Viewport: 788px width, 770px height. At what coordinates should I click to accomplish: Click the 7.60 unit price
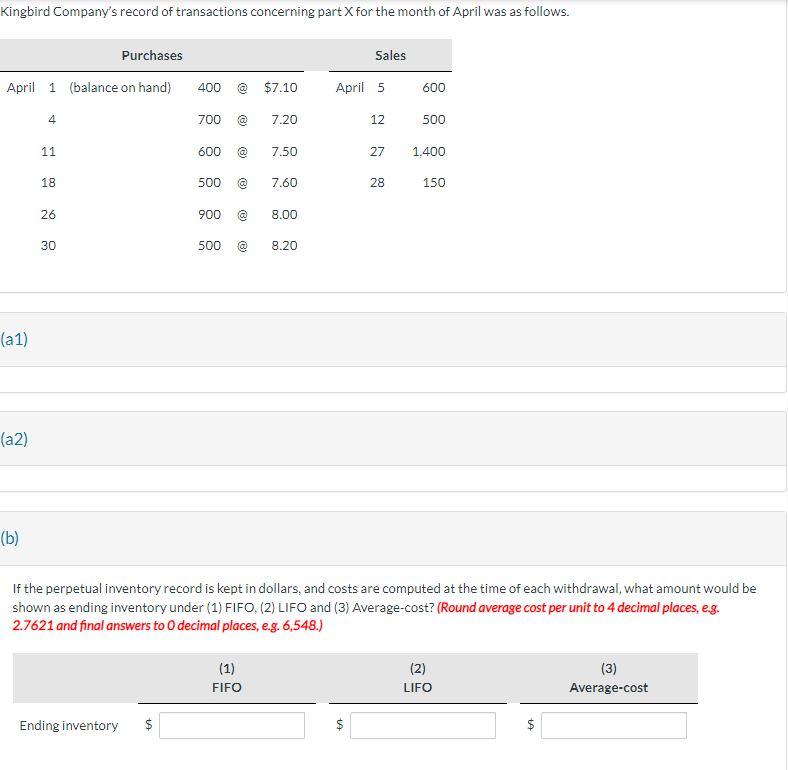pyautogui.click(x=284, y=182)
